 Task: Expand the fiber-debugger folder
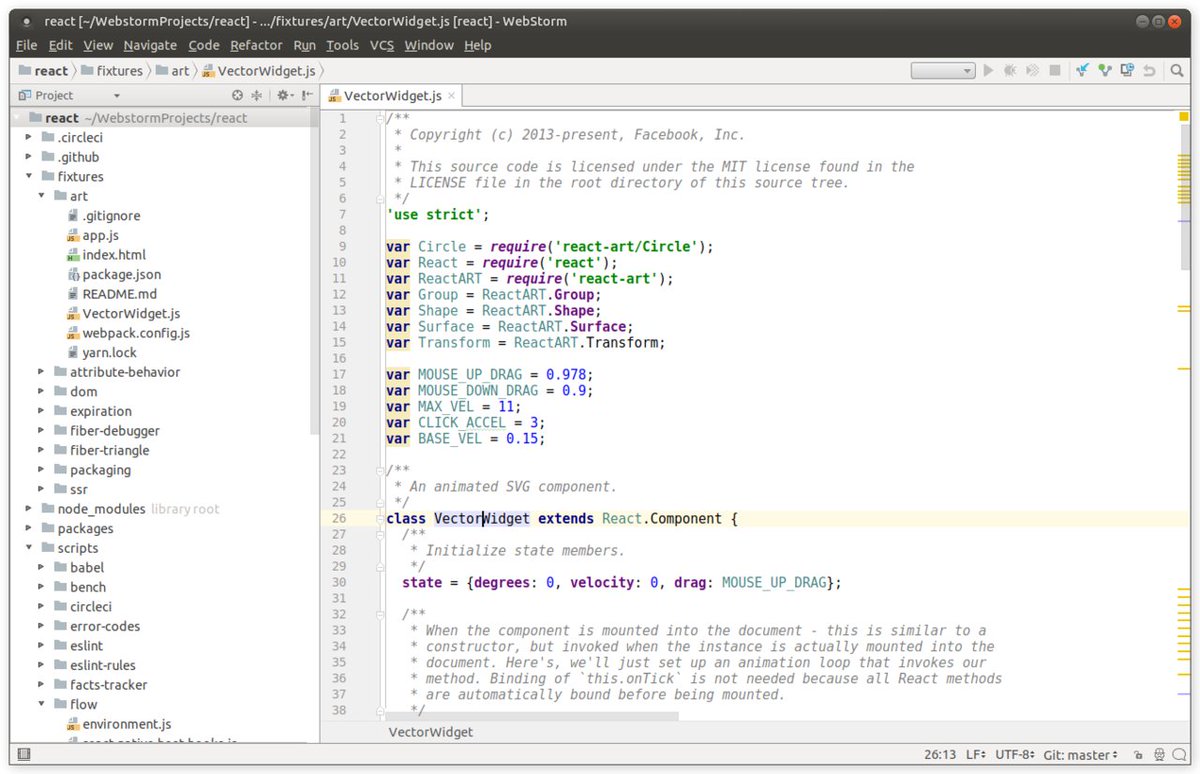41,431
